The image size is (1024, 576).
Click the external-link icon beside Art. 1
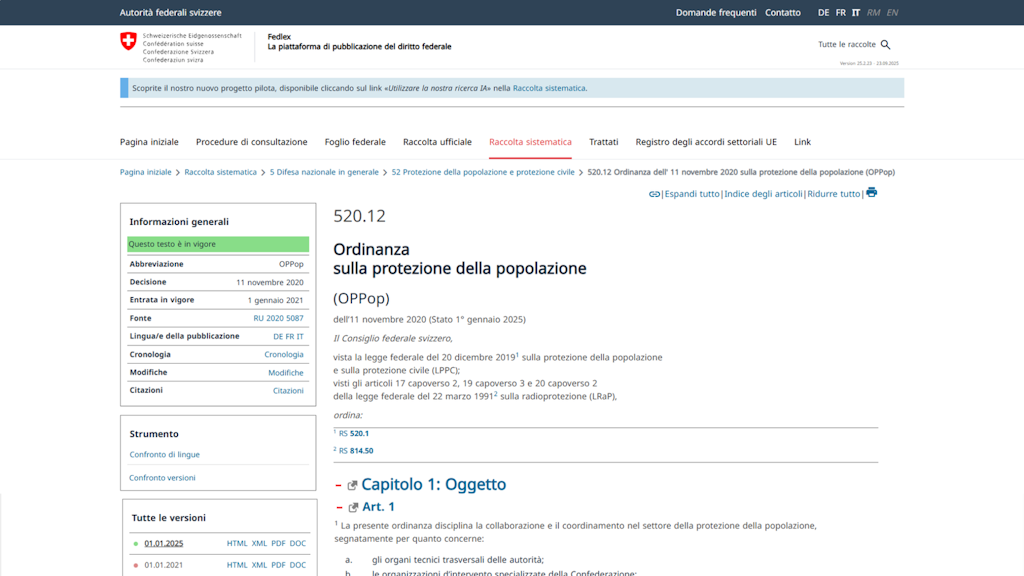click(x=352, y=506)
